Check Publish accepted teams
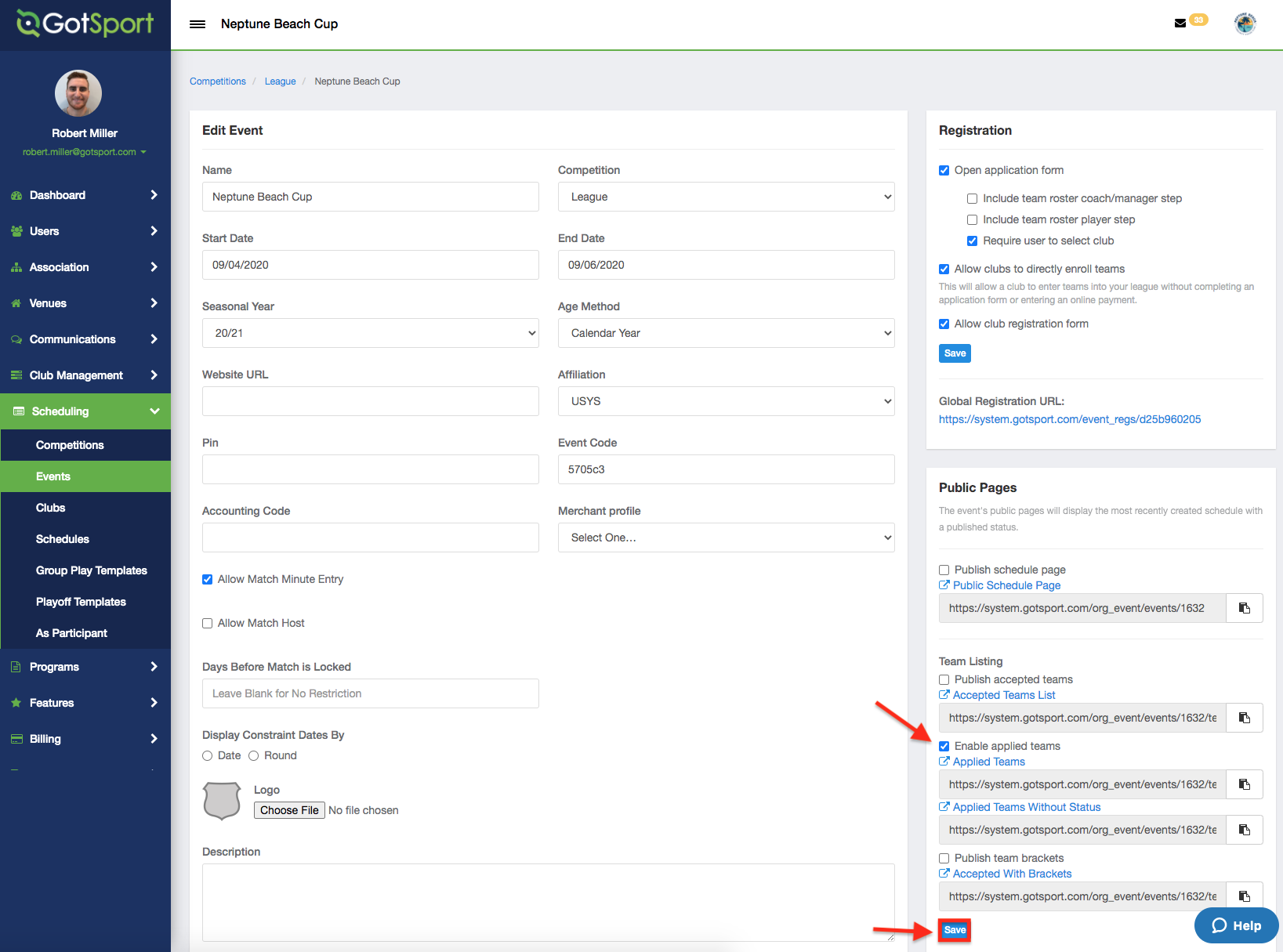Viewport: 1283px width, 952px height. [x=944, y=680]
